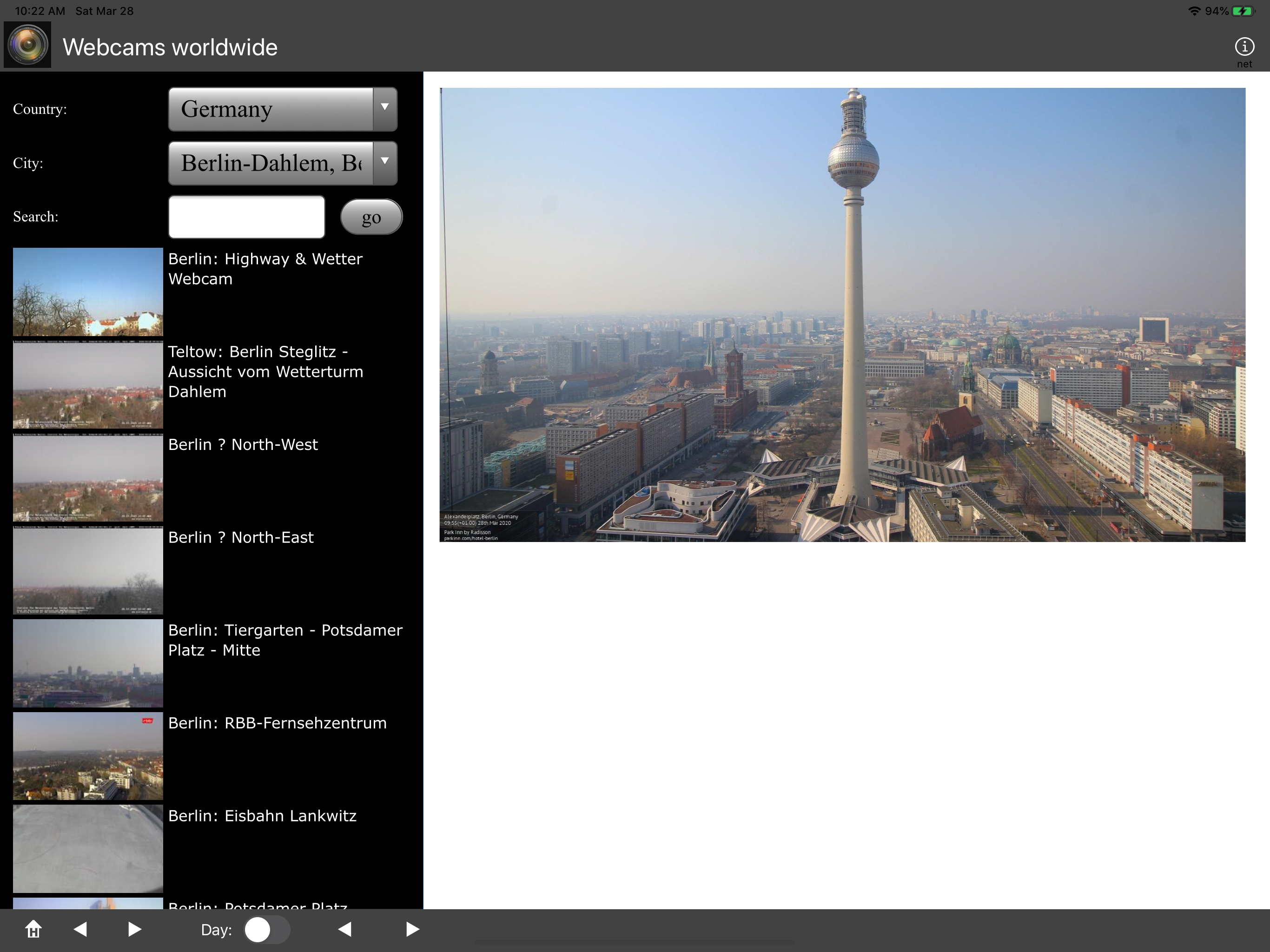
Task: Go to next day with the right arrow after Day
Action: 412,929
